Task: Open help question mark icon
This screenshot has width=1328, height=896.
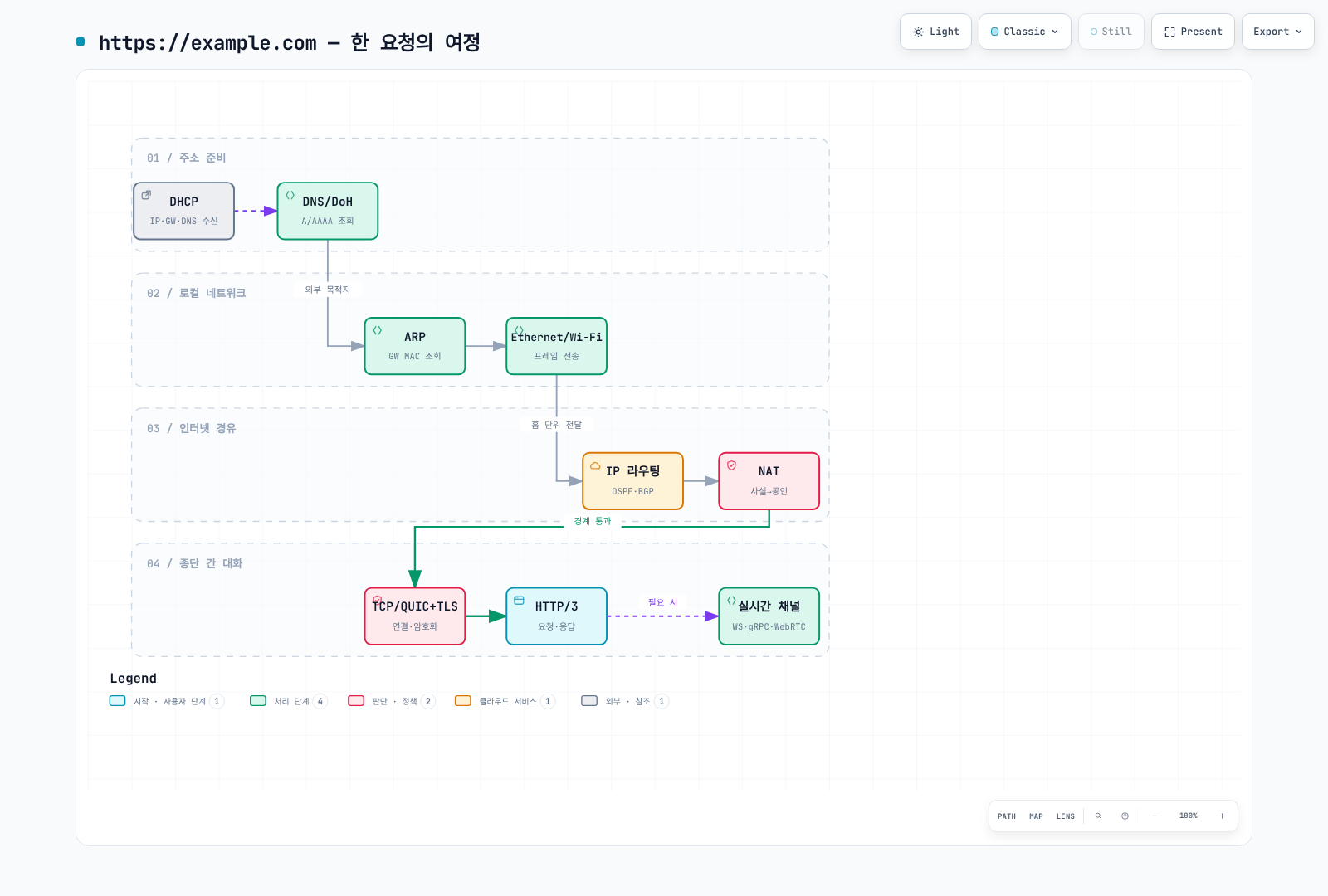Action: pos(1125,816)
